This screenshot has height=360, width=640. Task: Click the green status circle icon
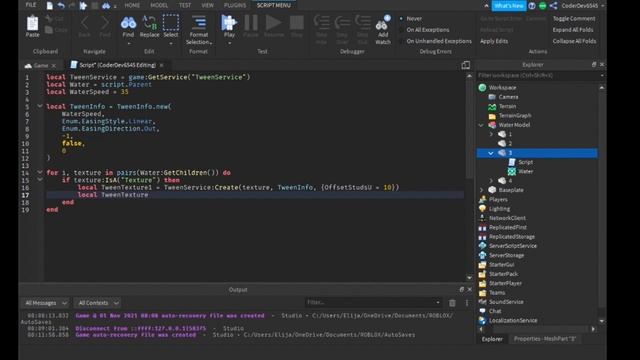click(542, 6)
